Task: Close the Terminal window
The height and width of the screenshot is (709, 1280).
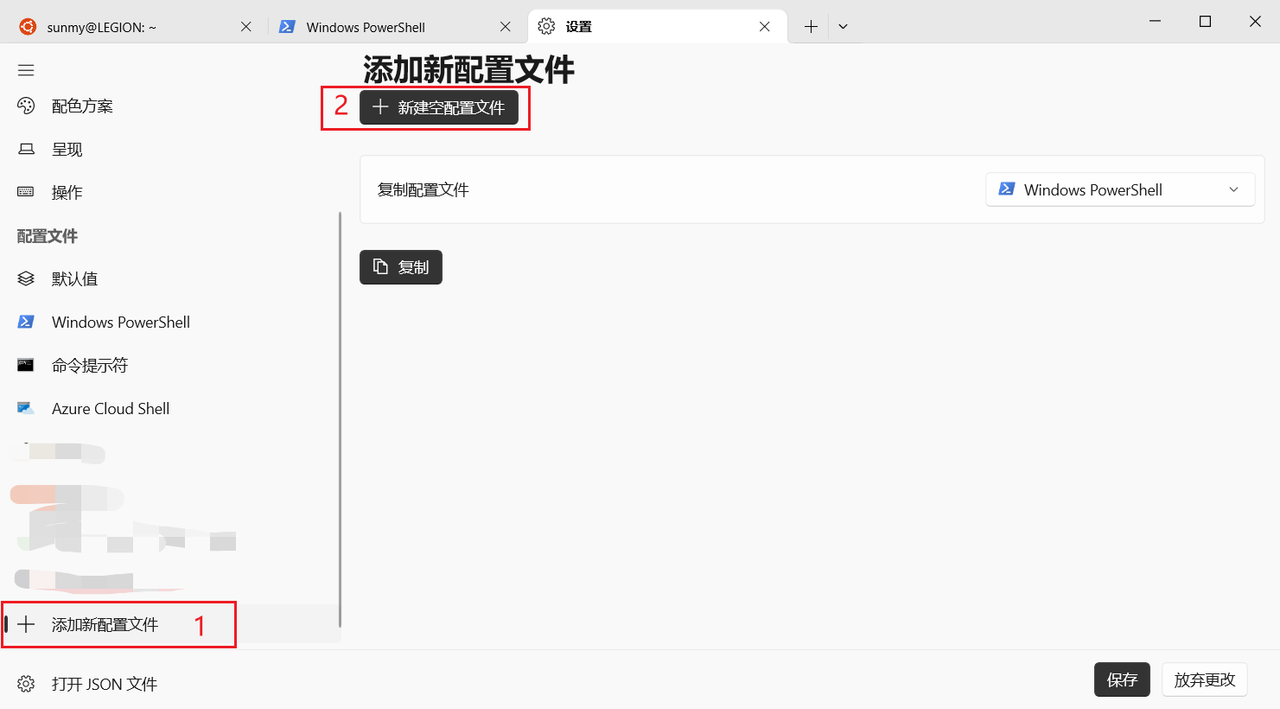Action: click(1256, 22)
